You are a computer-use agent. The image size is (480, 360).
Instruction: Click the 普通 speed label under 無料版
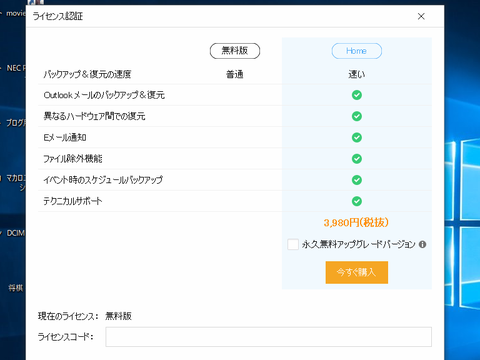pos(235,74)
